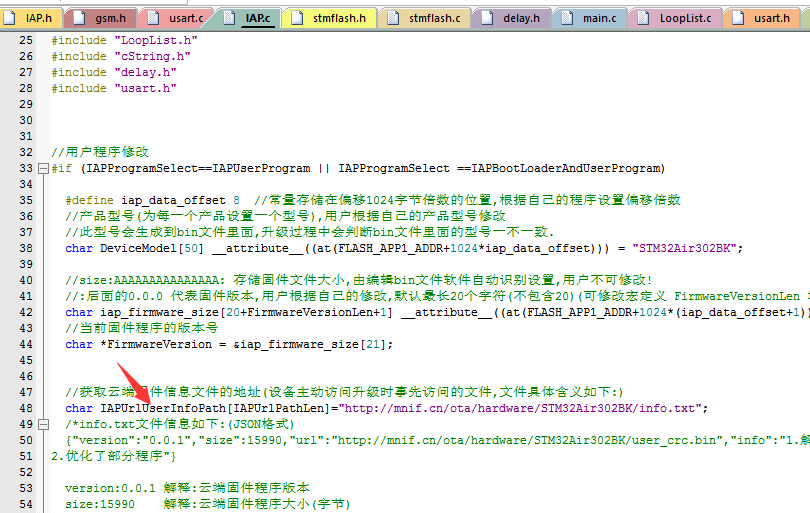
Task: Click the file icon on gsm.h tab
Action: click(79, 18)
